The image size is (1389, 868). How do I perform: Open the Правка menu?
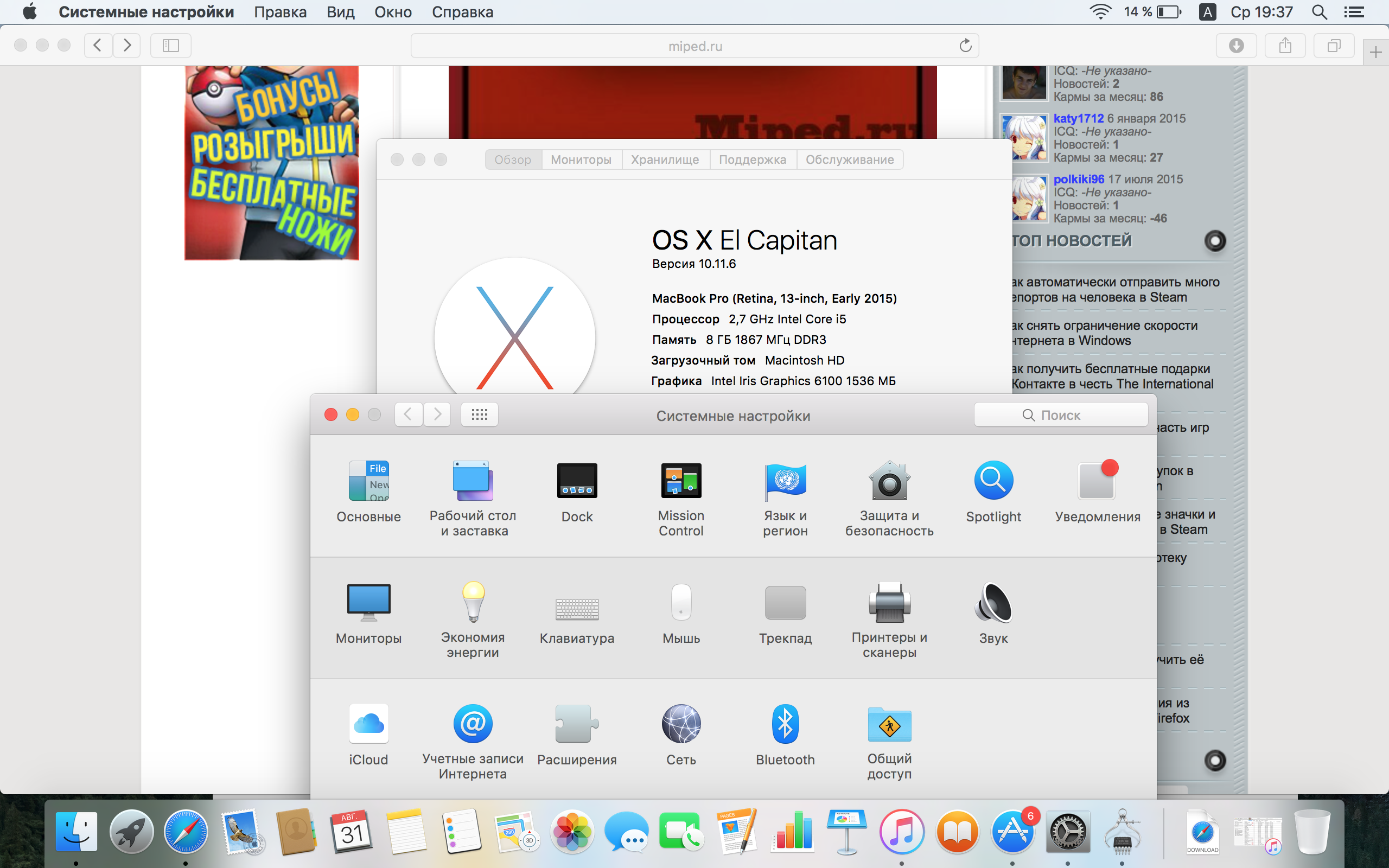(x=280, y=12)
